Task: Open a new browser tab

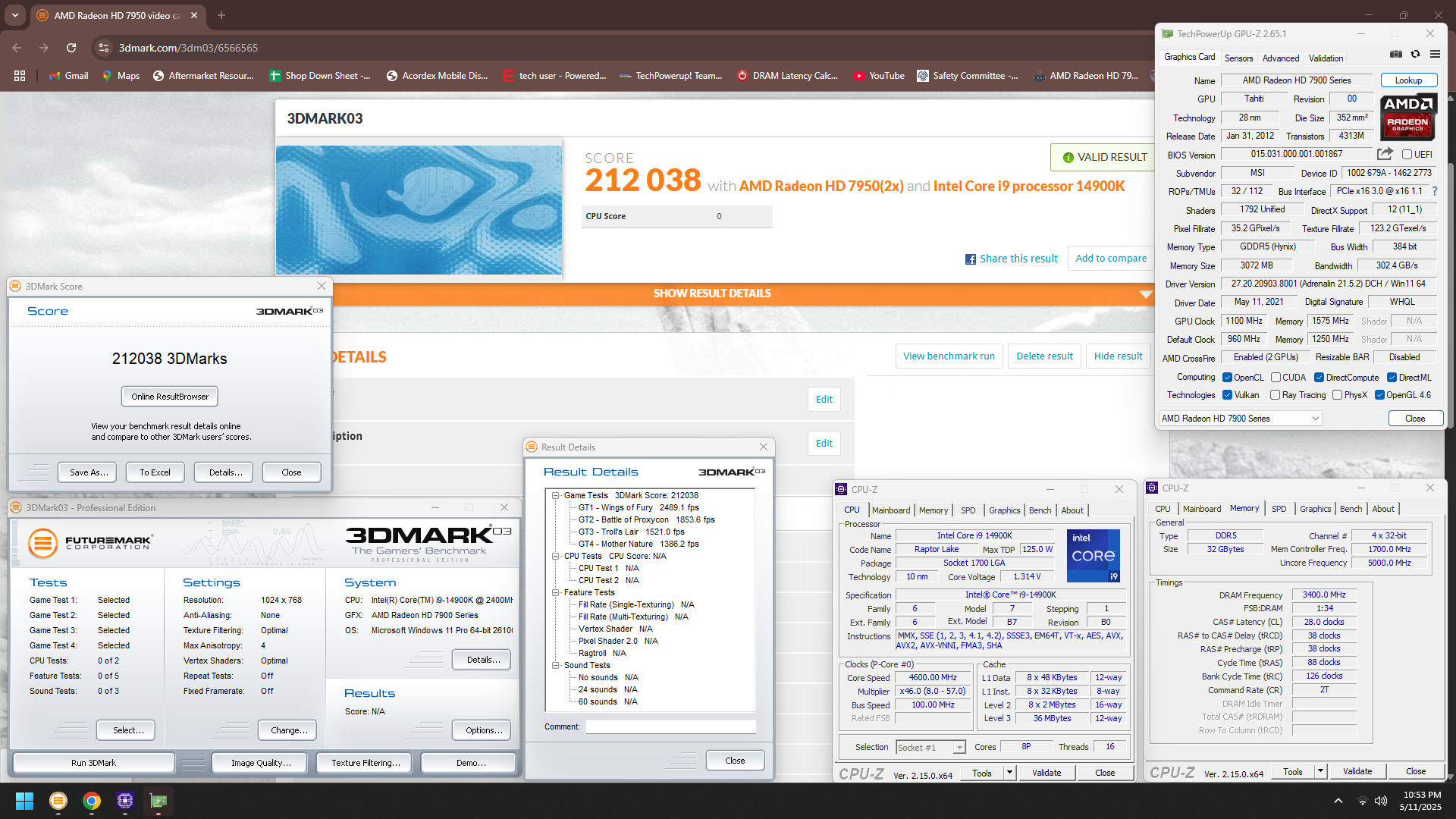Action: pos(221,15)
